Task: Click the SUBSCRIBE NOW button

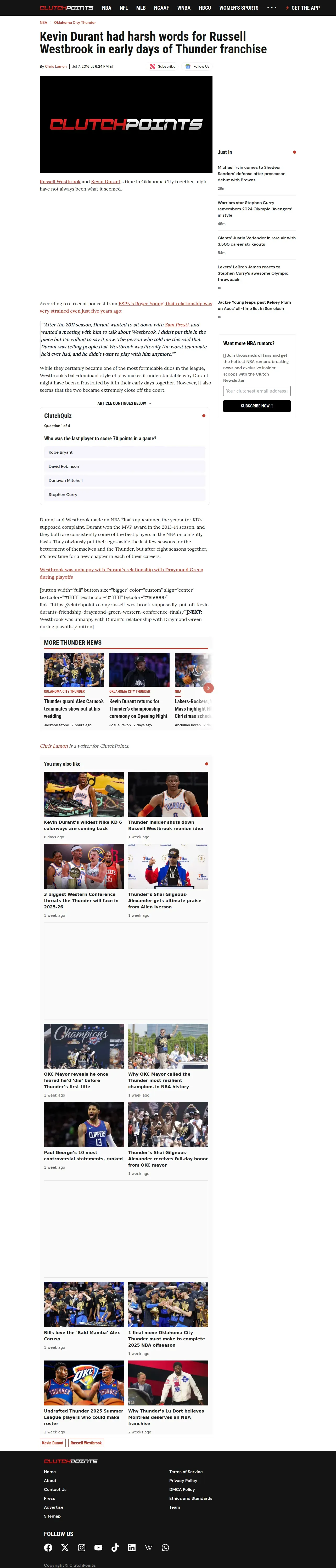Action: (257, 406)
